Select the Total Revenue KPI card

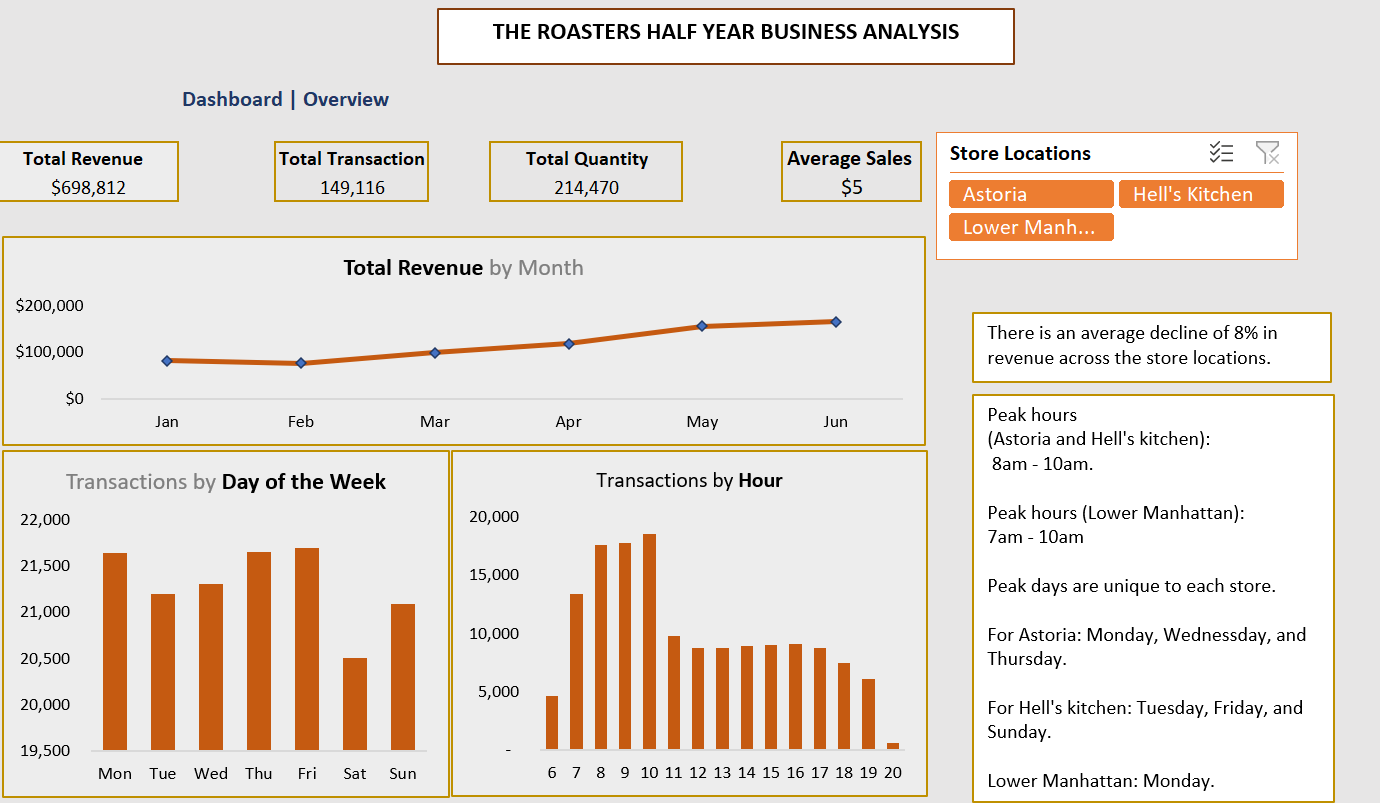88,172
